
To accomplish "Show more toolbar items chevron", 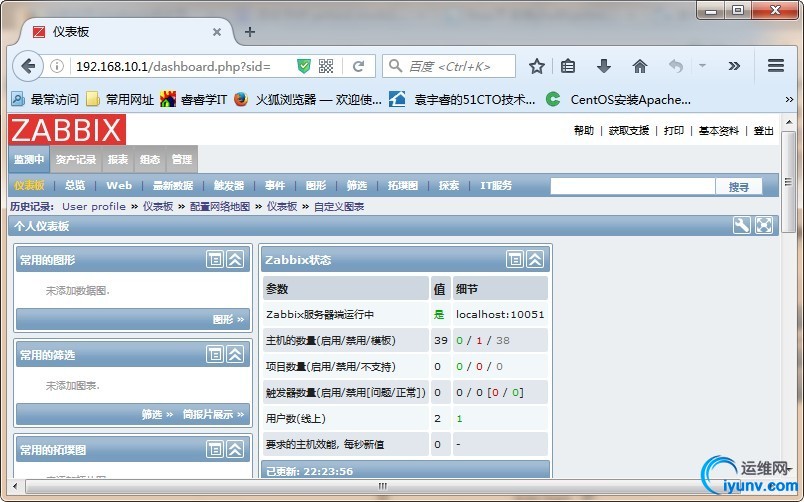I will (x=734, y=66).
